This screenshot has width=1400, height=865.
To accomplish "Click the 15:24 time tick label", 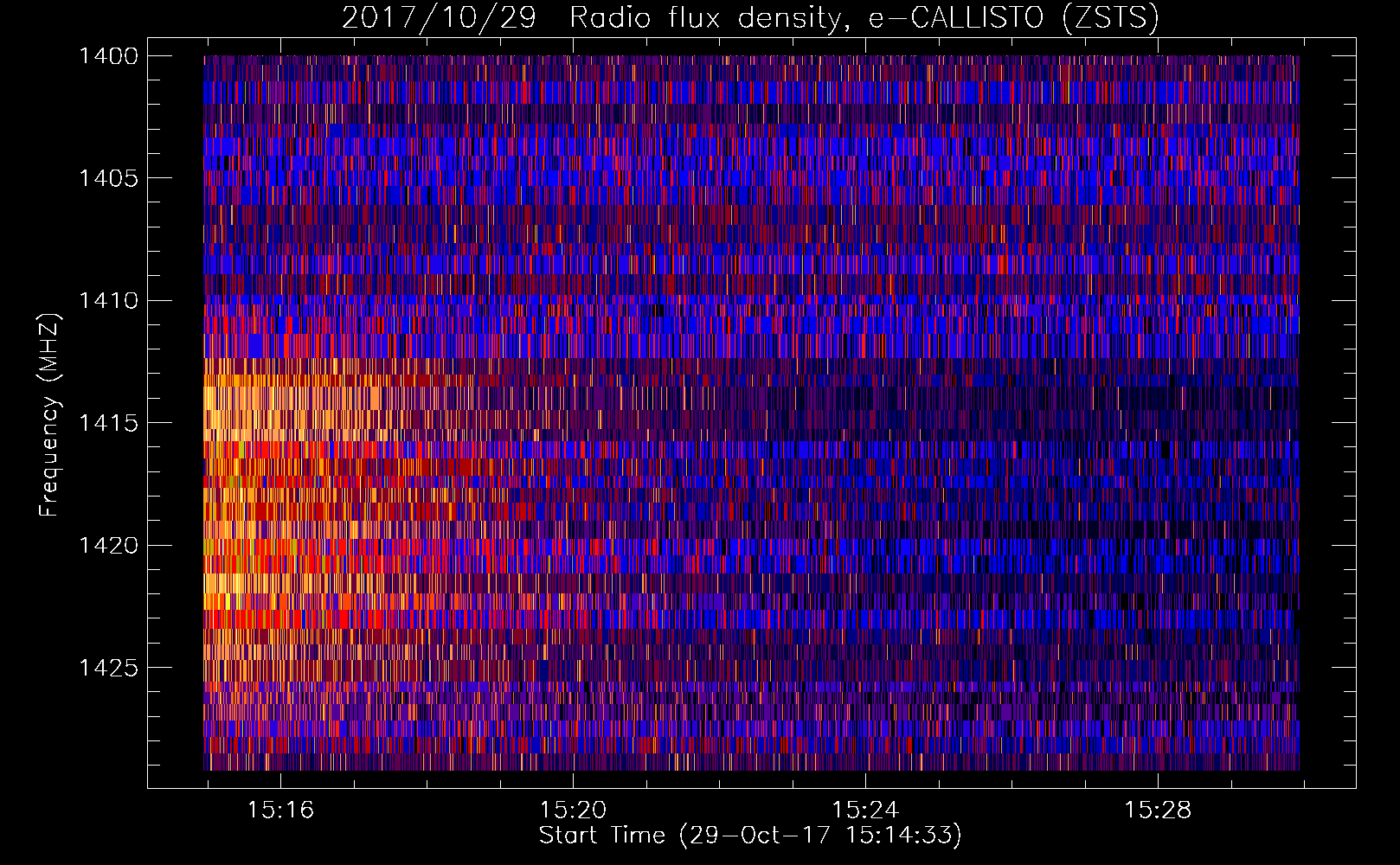I will point(865,811).
